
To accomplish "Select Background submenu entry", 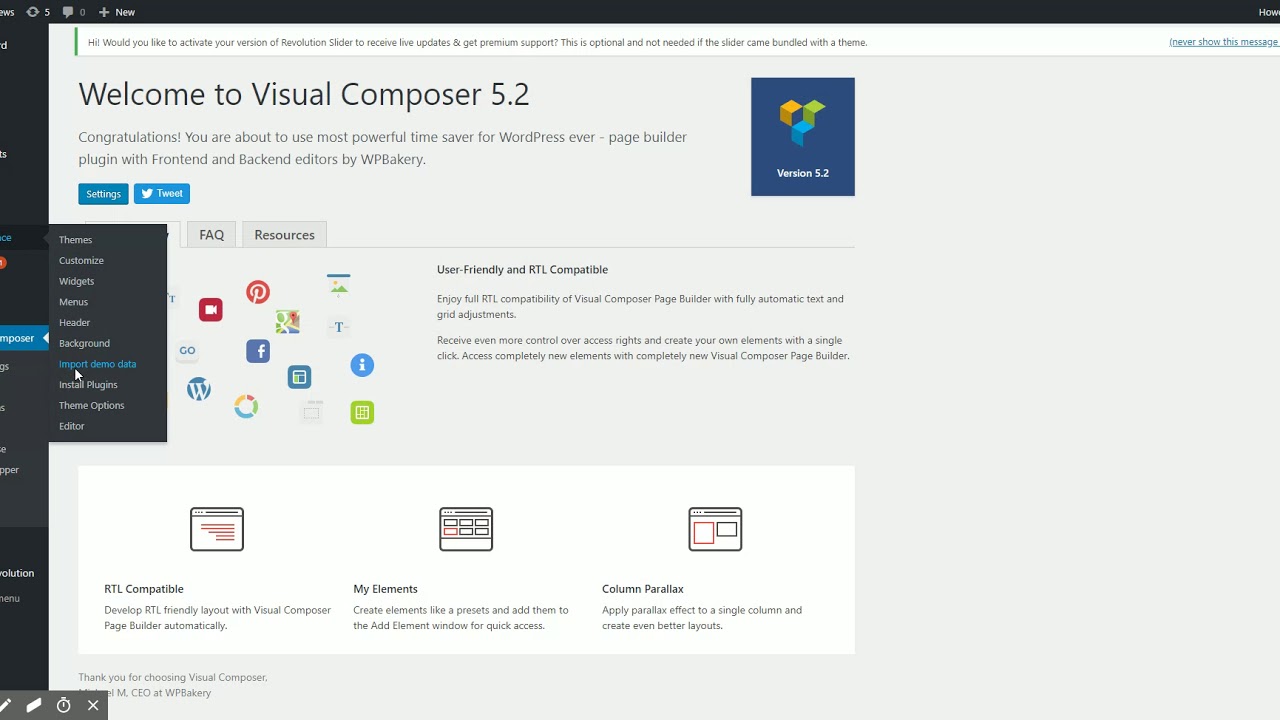I will point(84,343).
